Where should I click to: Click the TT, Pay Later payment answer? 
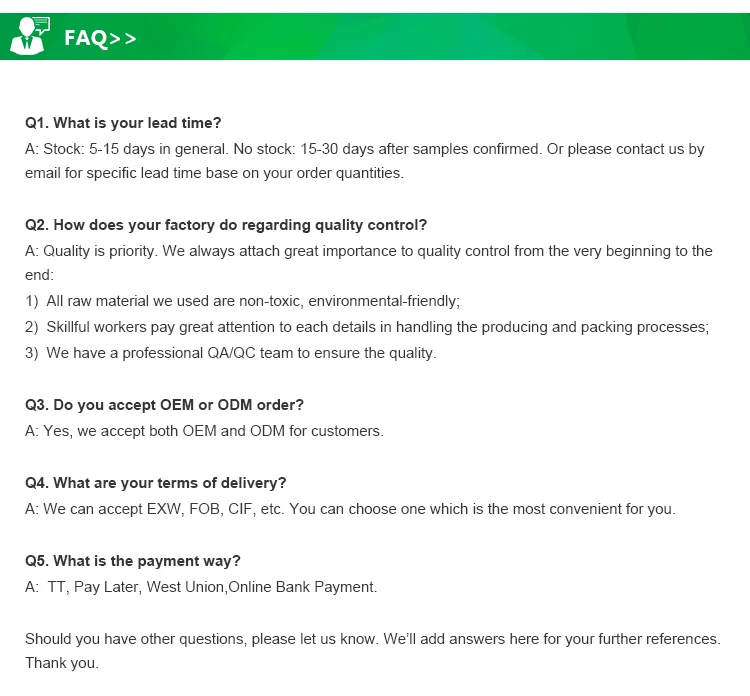pyautogui.click(x=201, y=587)
